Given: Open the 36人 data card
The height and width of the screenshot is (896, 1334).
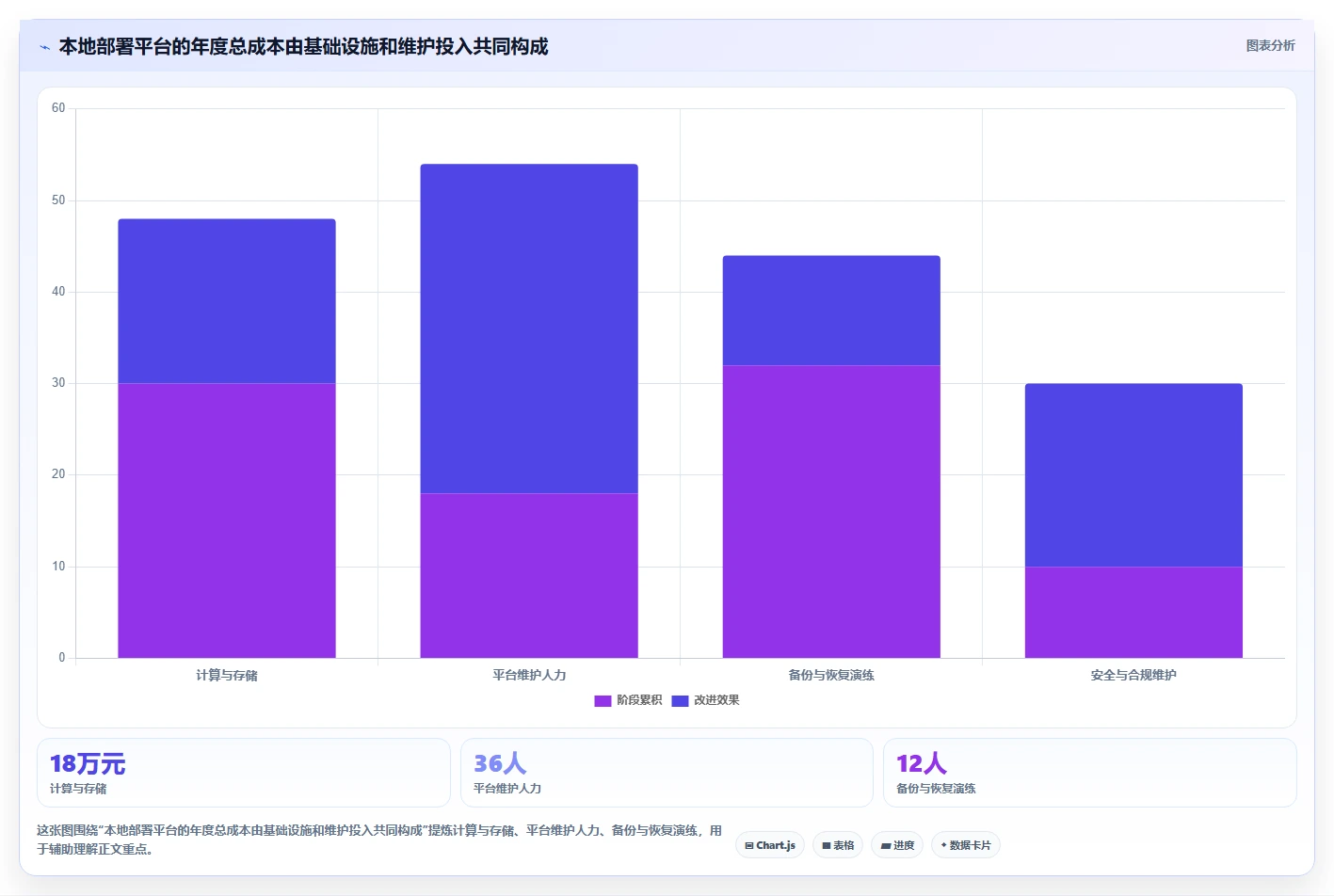Looking at the screenshot, I should 667,773.
